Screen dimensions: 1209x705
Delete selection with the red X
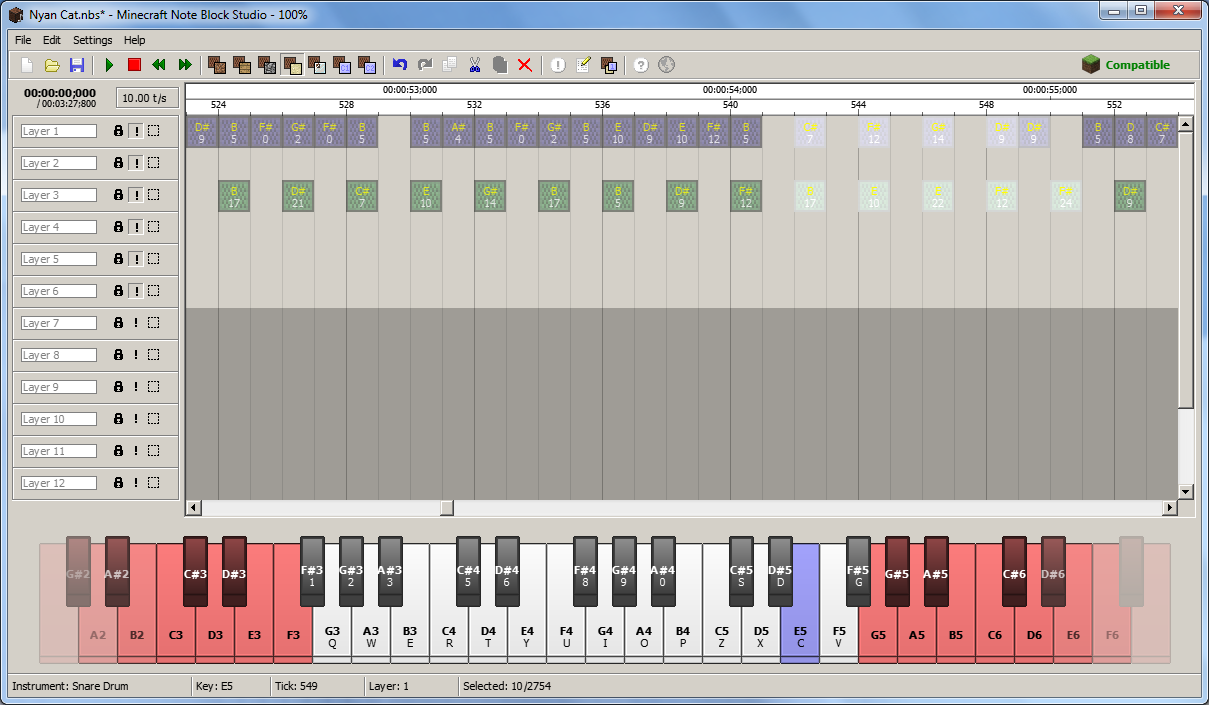[x=524, y=65]
